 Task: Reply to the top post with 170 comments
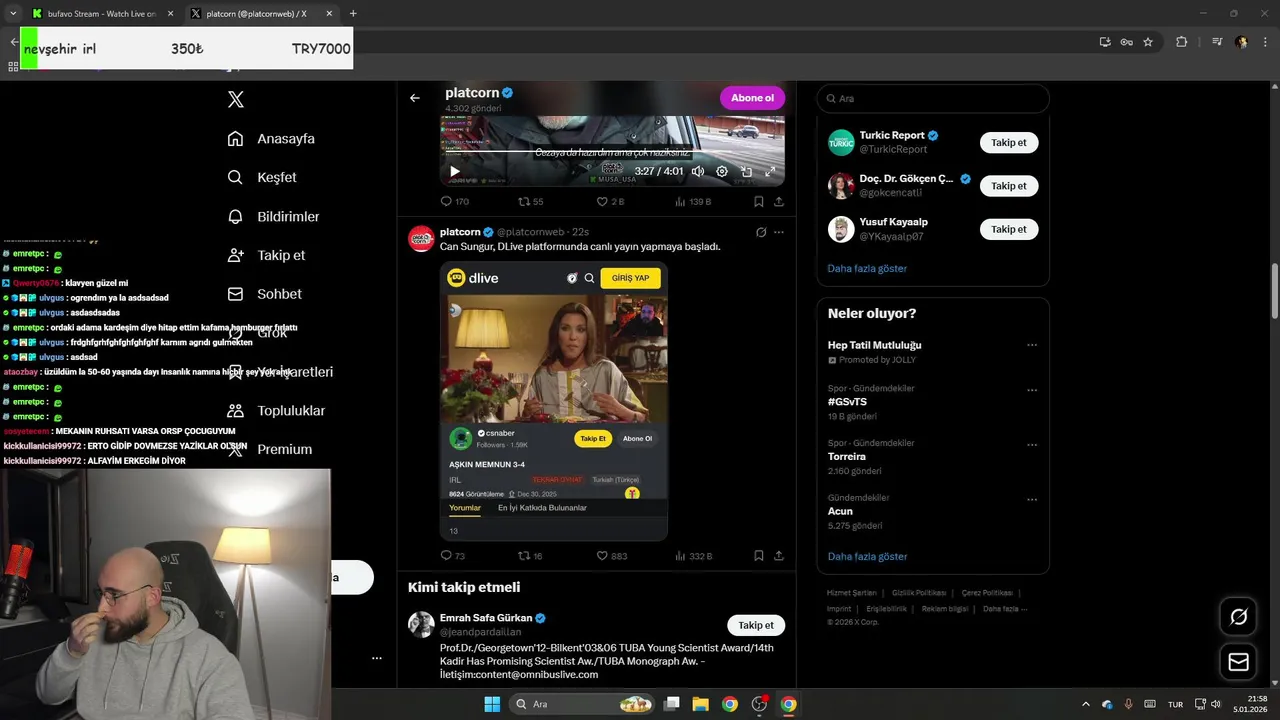pyautogui.click(x=455, y=201)
